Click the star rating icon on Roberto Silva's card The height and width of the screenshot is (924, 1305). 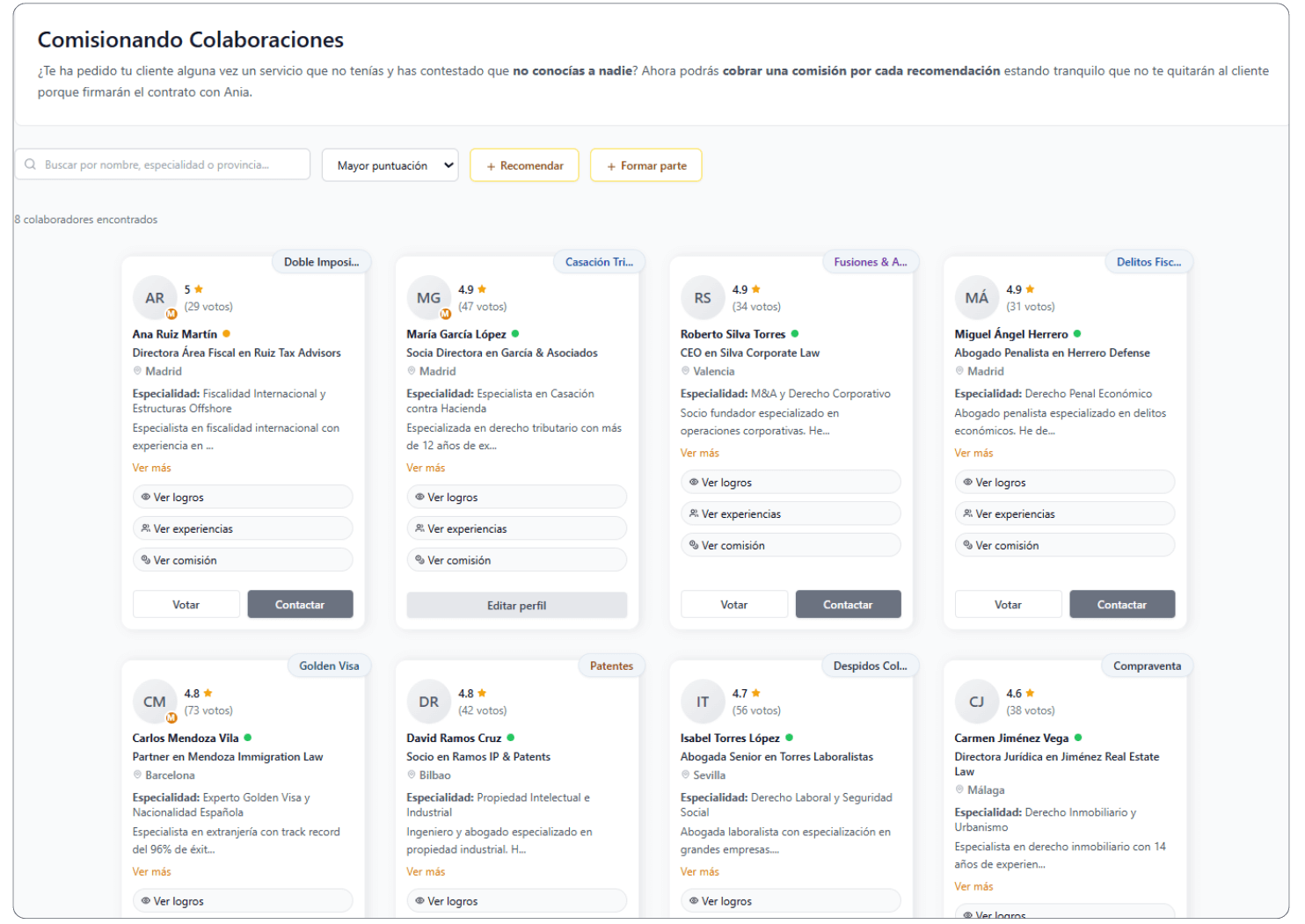click(756, 289)
